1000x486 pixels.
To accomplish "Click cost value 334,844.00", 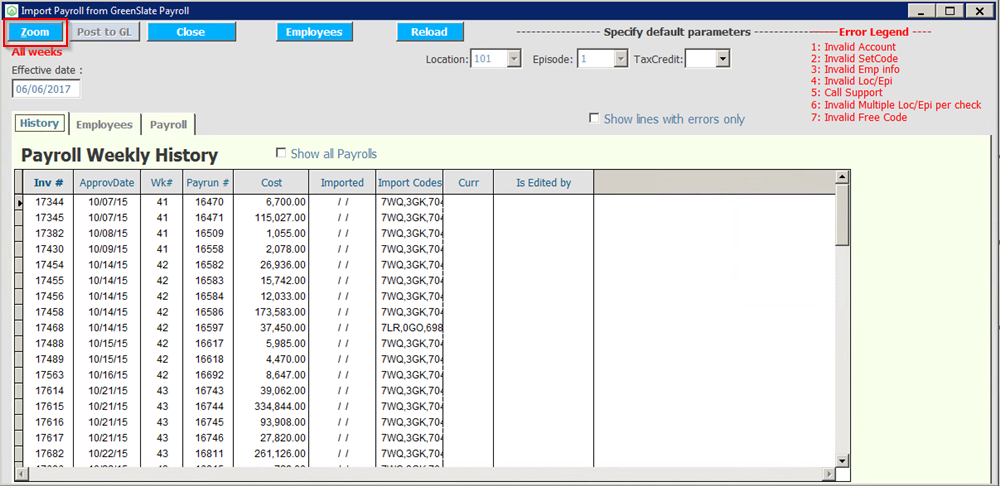I will [279, 406].
